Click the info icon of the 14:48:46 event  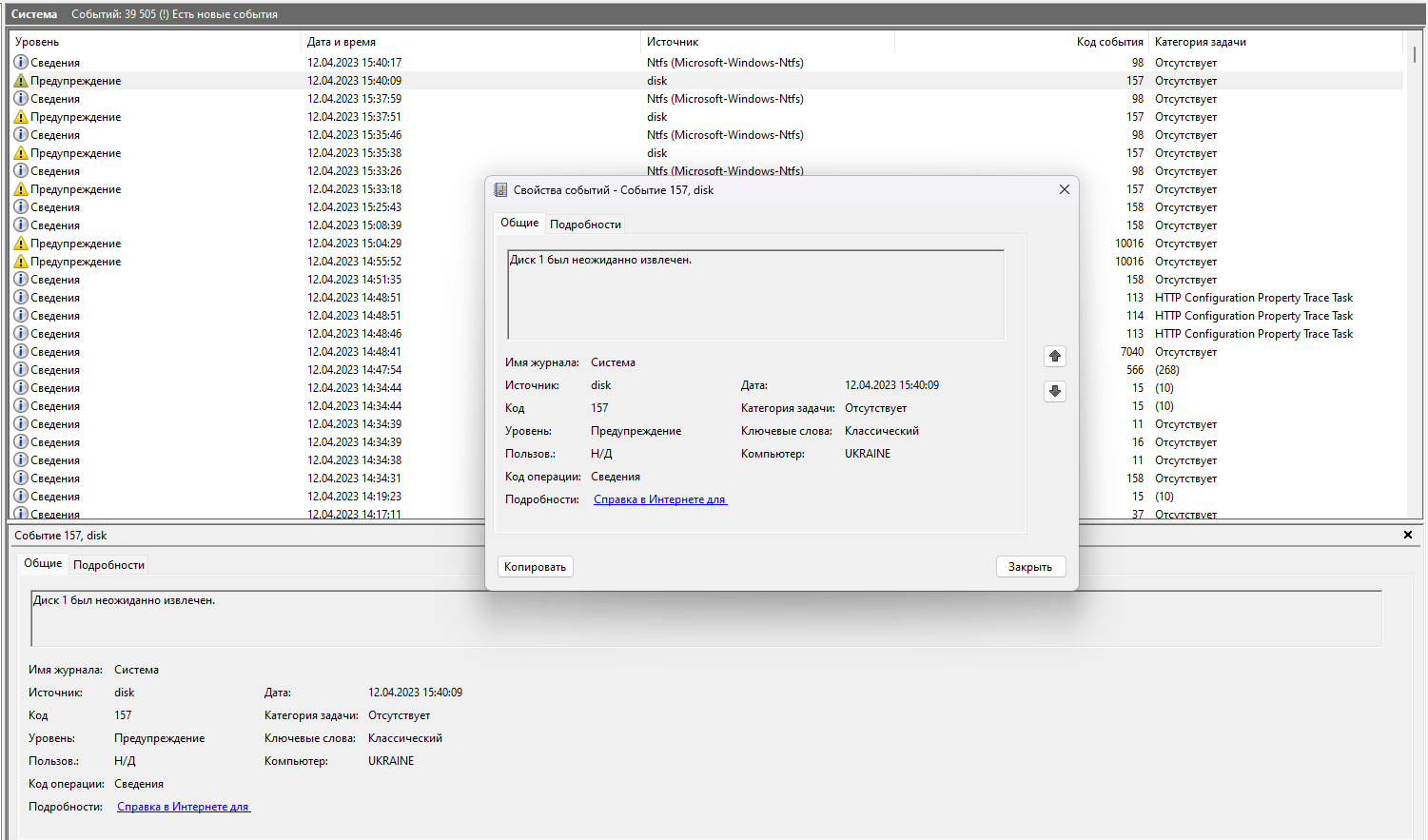tap(21, 334)
